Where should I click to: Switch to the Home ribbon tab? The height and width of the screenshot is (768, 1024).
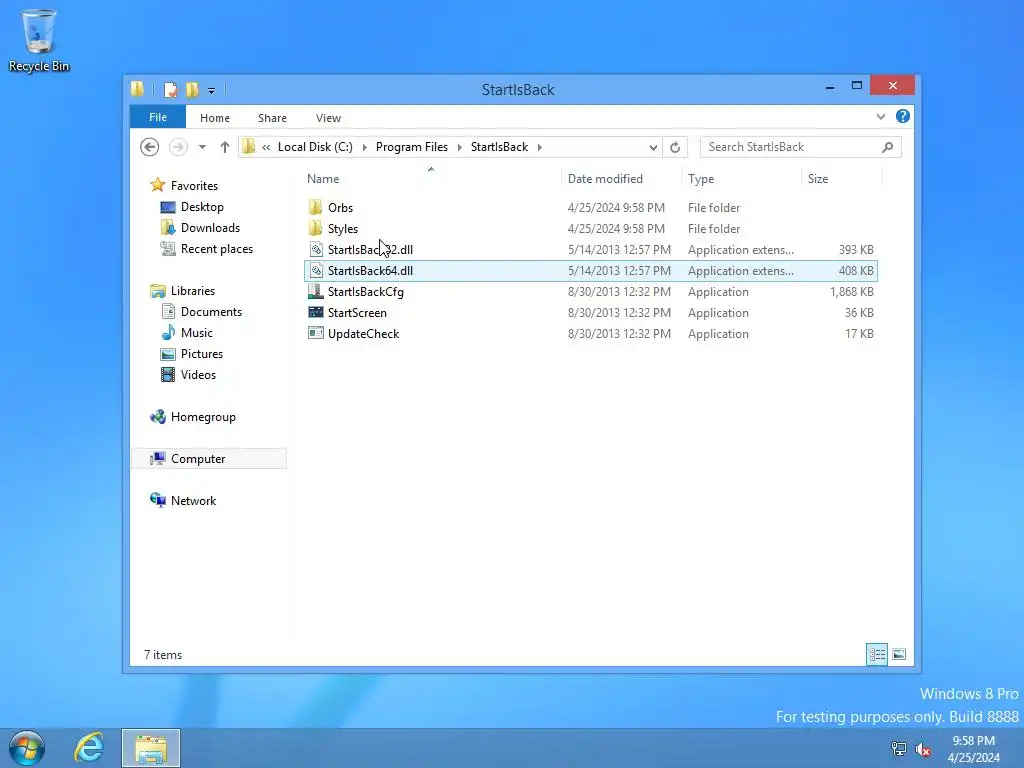point(215,118)
